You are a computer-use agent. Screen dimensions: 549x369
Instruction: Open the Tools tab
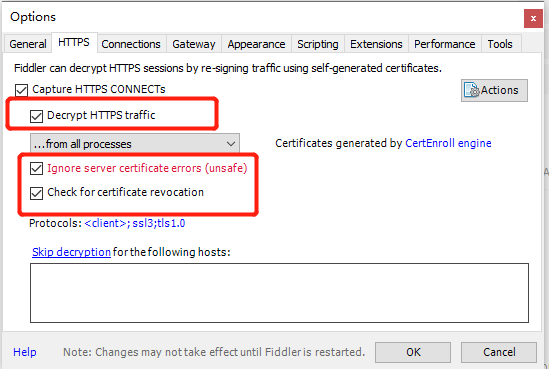tap(500, 44)
